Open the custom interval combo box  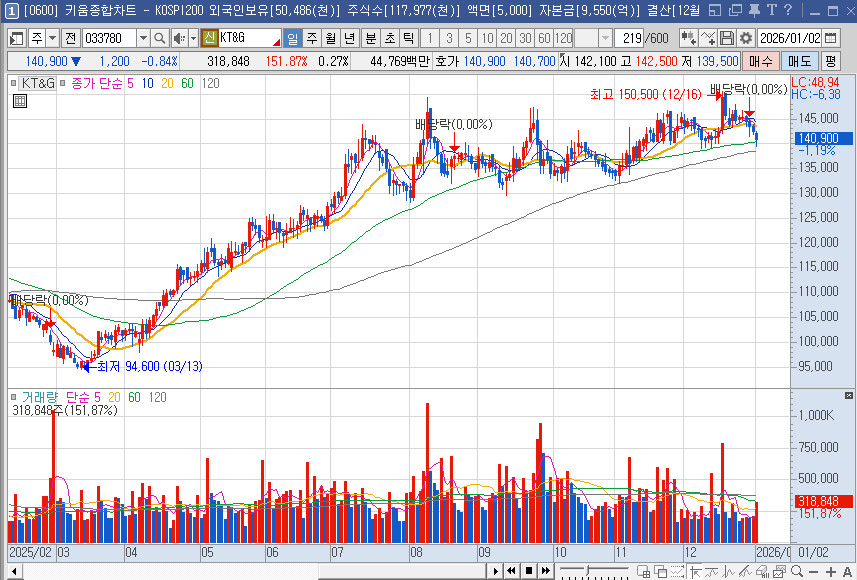pyautogui.click(x=593, y=38)
